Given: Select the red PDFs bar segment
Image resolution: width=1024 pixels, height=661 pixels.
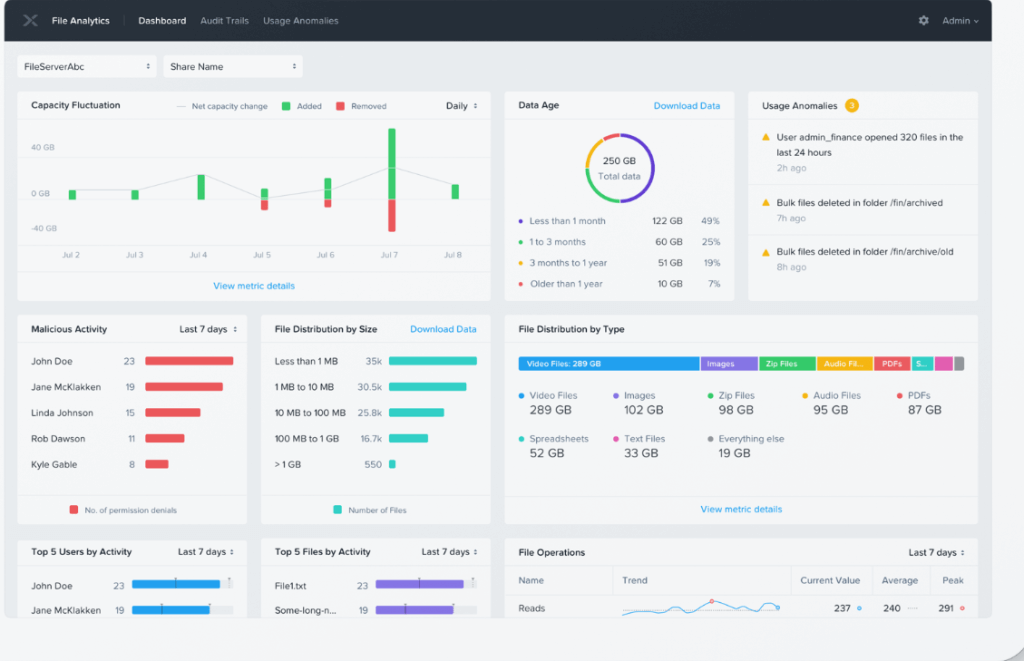Looking at the screenshot, I should click(892, 364).
